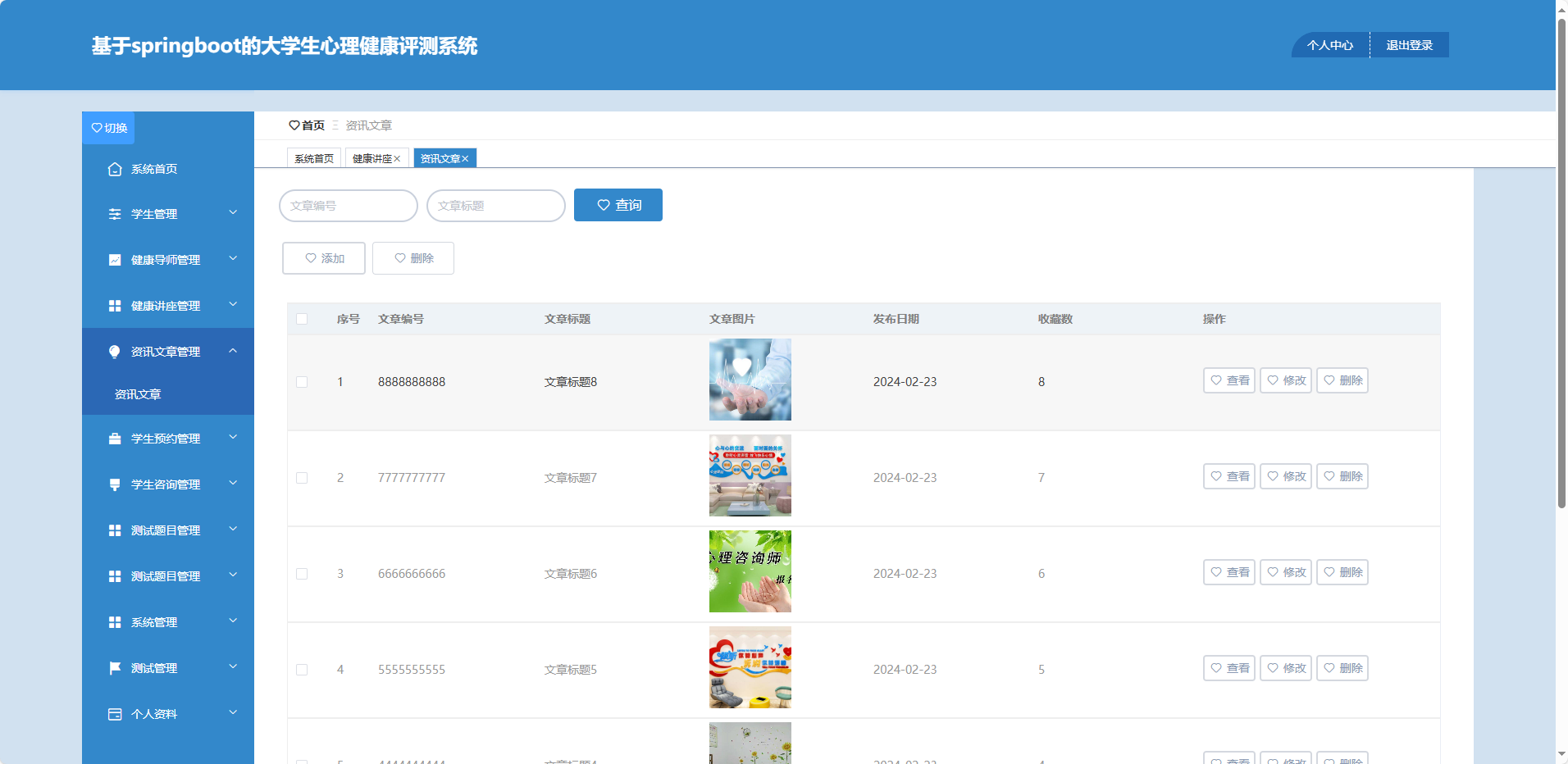Click the page vertical scrollbar thumb
The image size is (1568, 764).
1561,262
